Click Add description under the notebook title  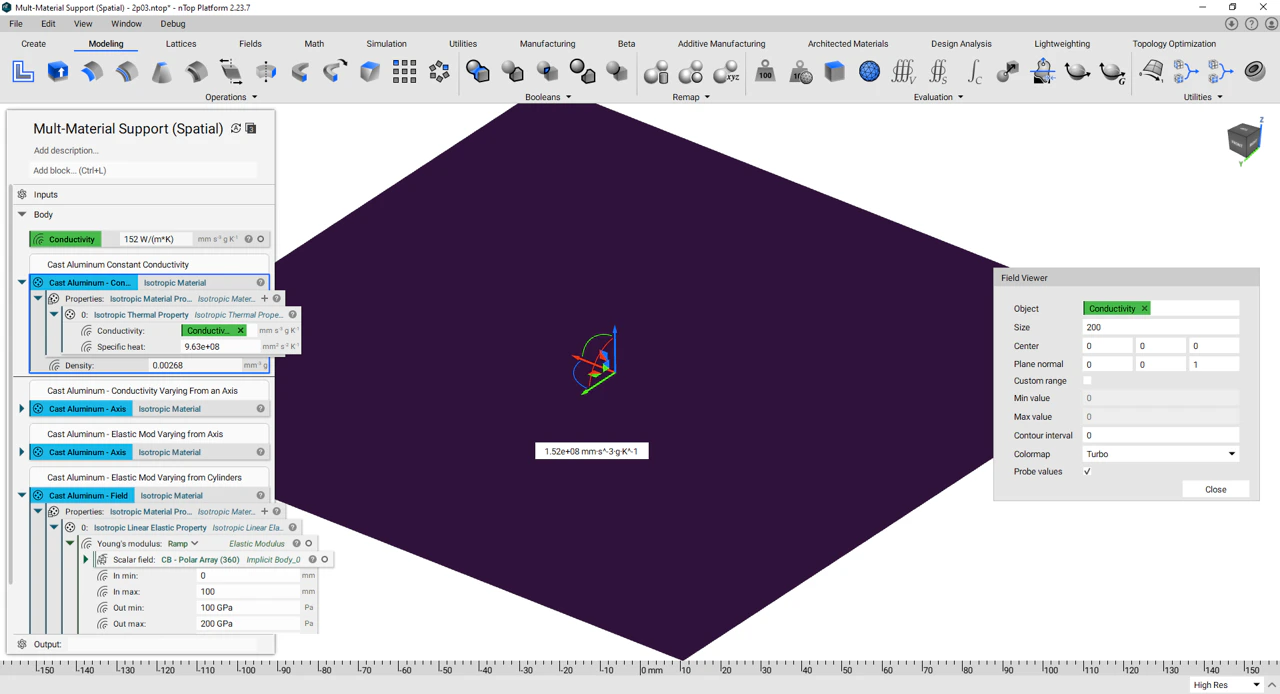click(66, 150)
